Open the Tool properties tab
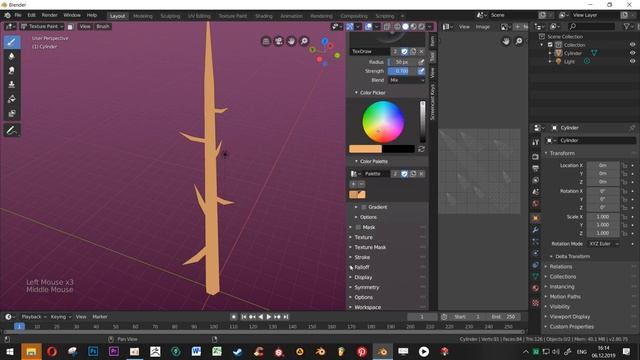Image resolution: width=640 pixels, height=360 pixels. click(x=536, y=142)
